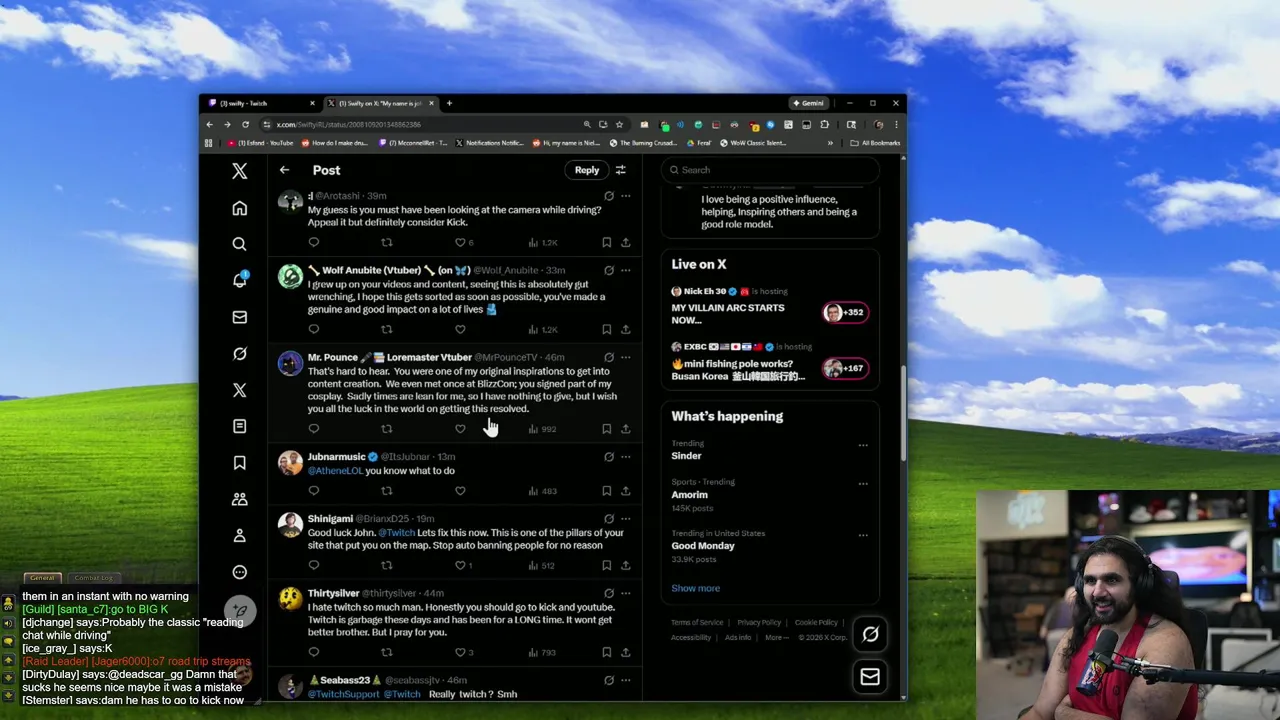This screenshot has width=1280, height=720.
Task: Repost Wolf Anubite's reply
Action: tap(387, 329)
